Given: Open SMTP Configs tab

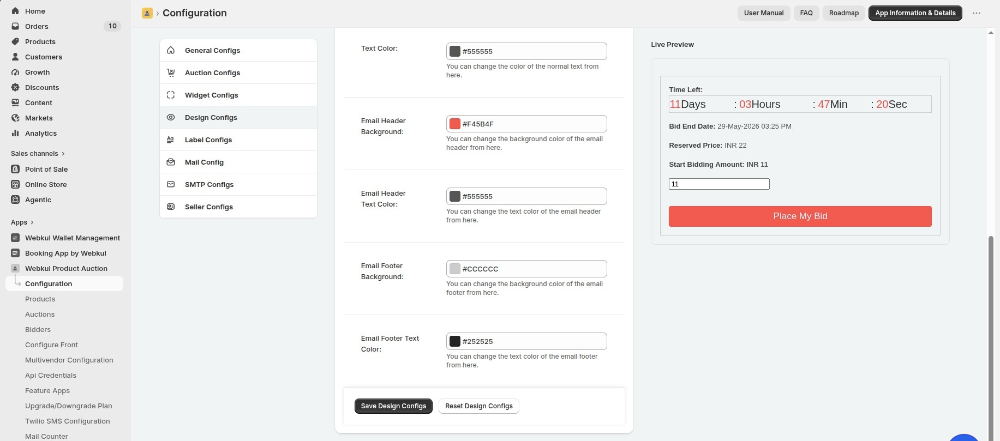Looking at the screenshot, I should pyautogui.click(x=239, y=184).
